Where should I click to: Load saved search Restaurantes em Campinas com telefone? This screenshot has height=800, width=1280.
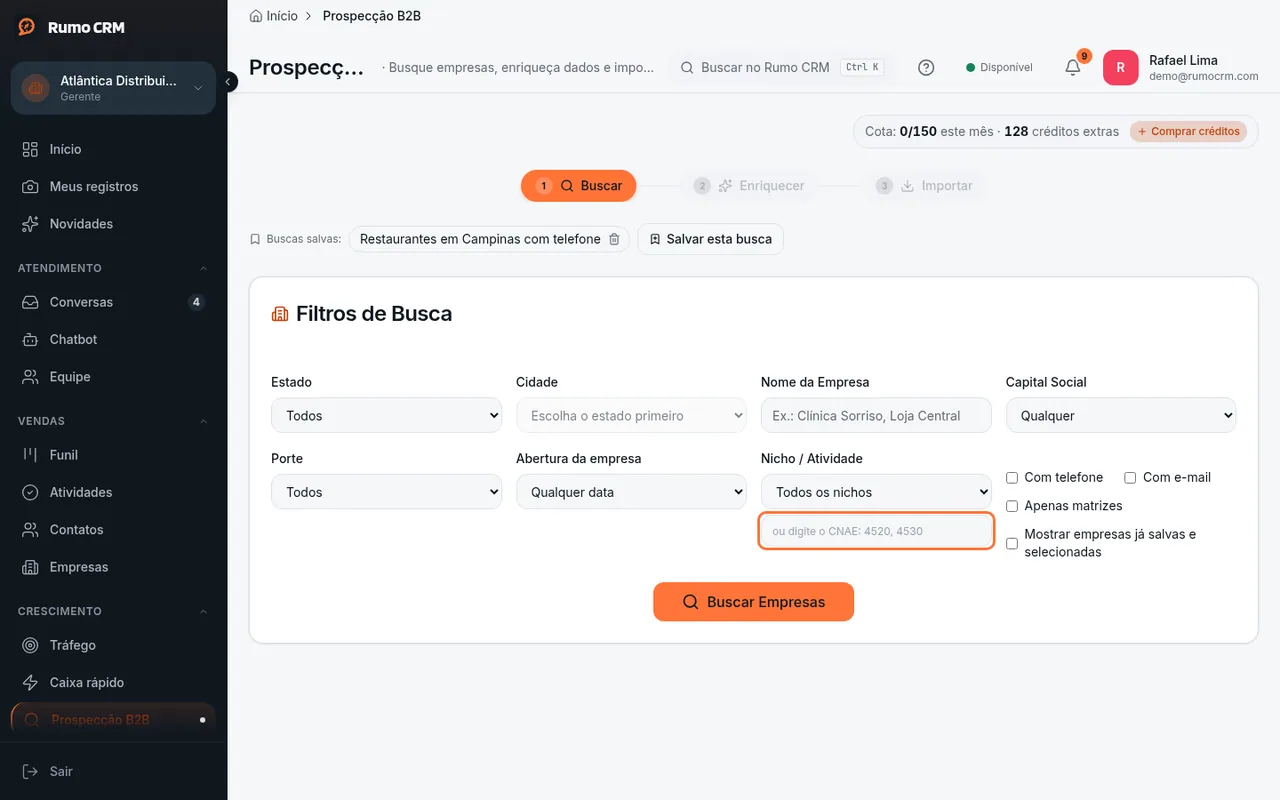click(x=480, y=239)
